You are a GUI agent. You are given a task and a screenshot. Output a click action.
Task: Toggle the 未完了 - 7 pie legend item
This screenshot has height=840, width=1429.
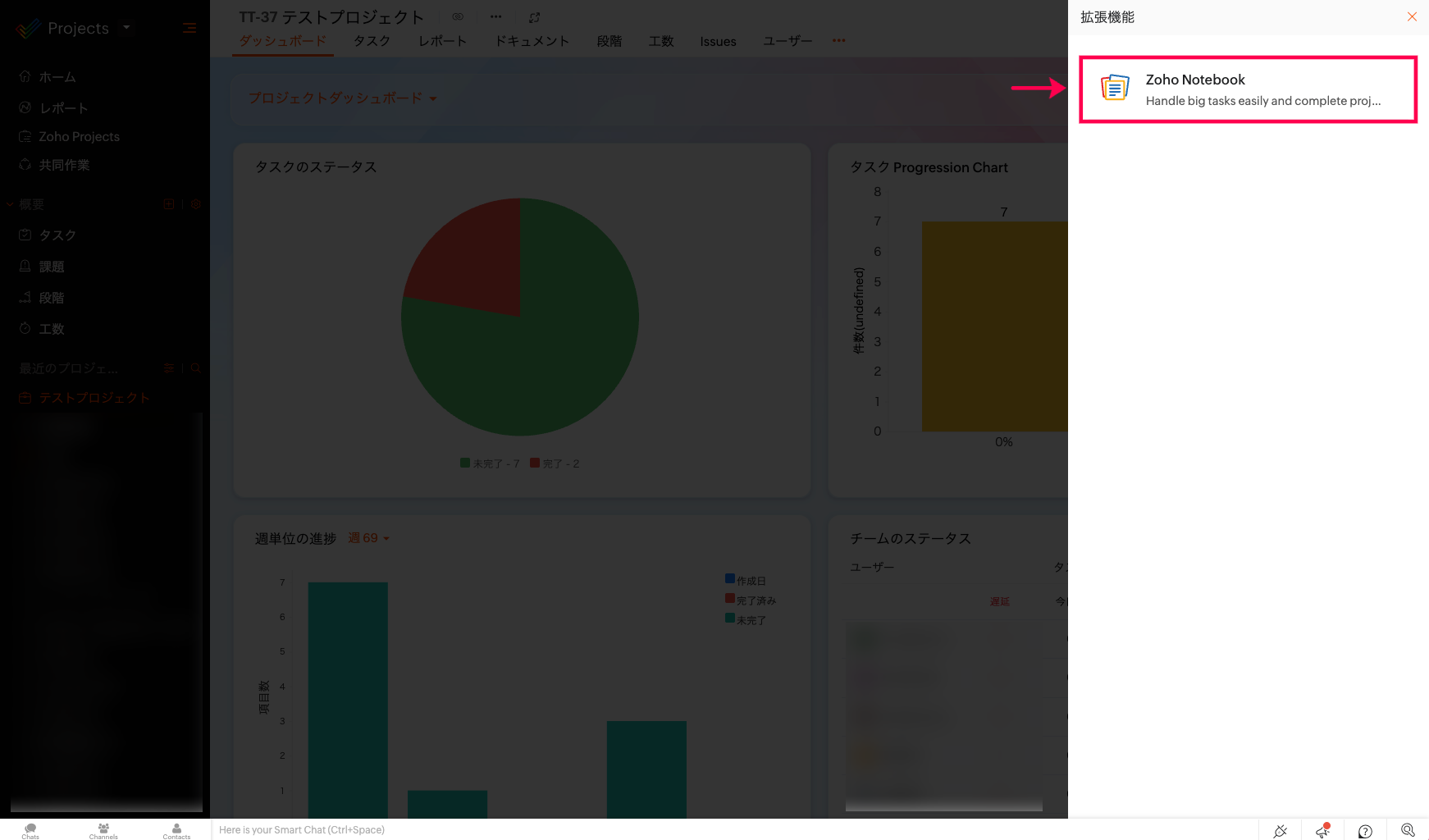pyautogui.click(x=490, y=463)
